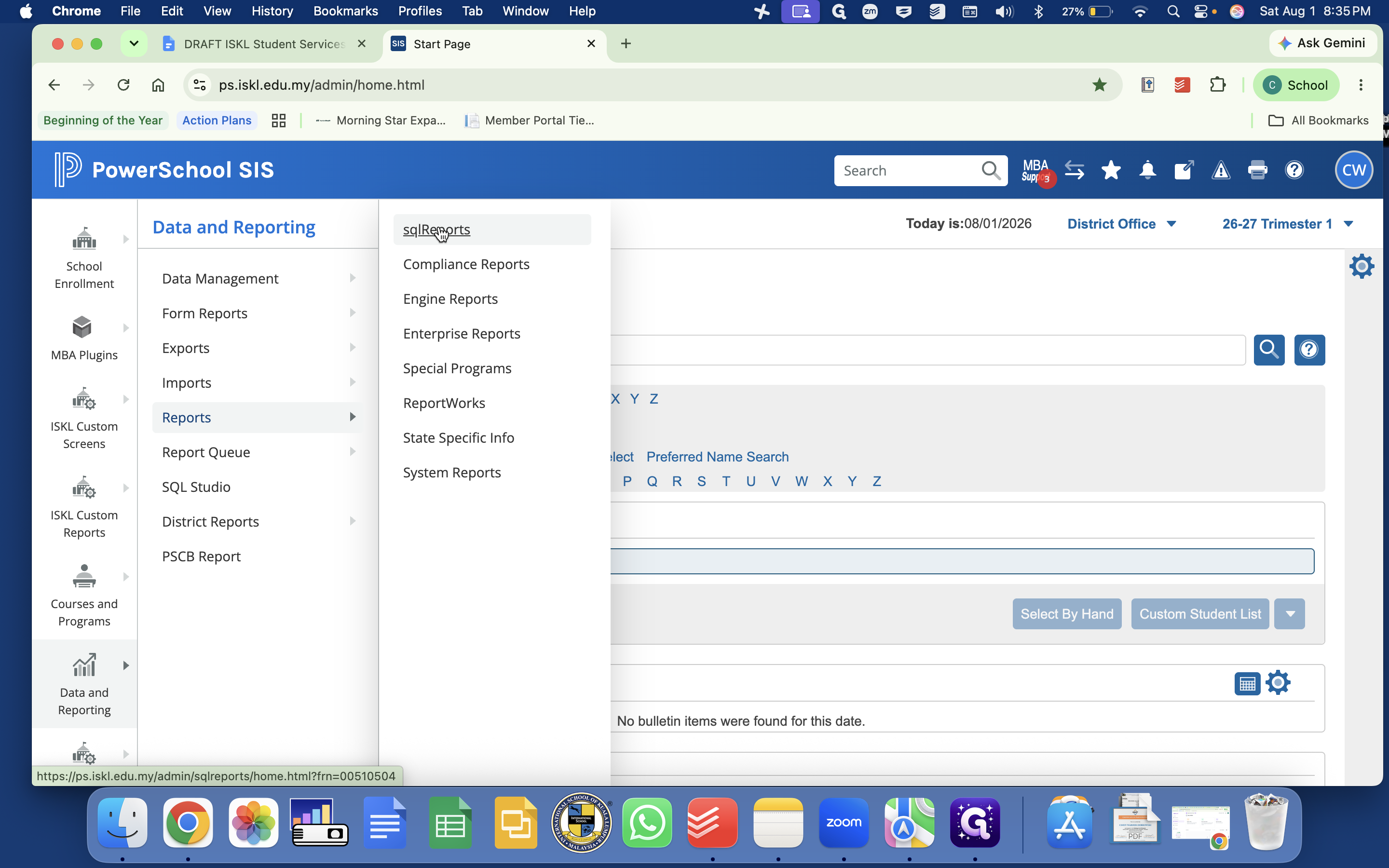This screenshot has width=1389, height=868.
Task: Open System Reports
Action: point(452,473)
